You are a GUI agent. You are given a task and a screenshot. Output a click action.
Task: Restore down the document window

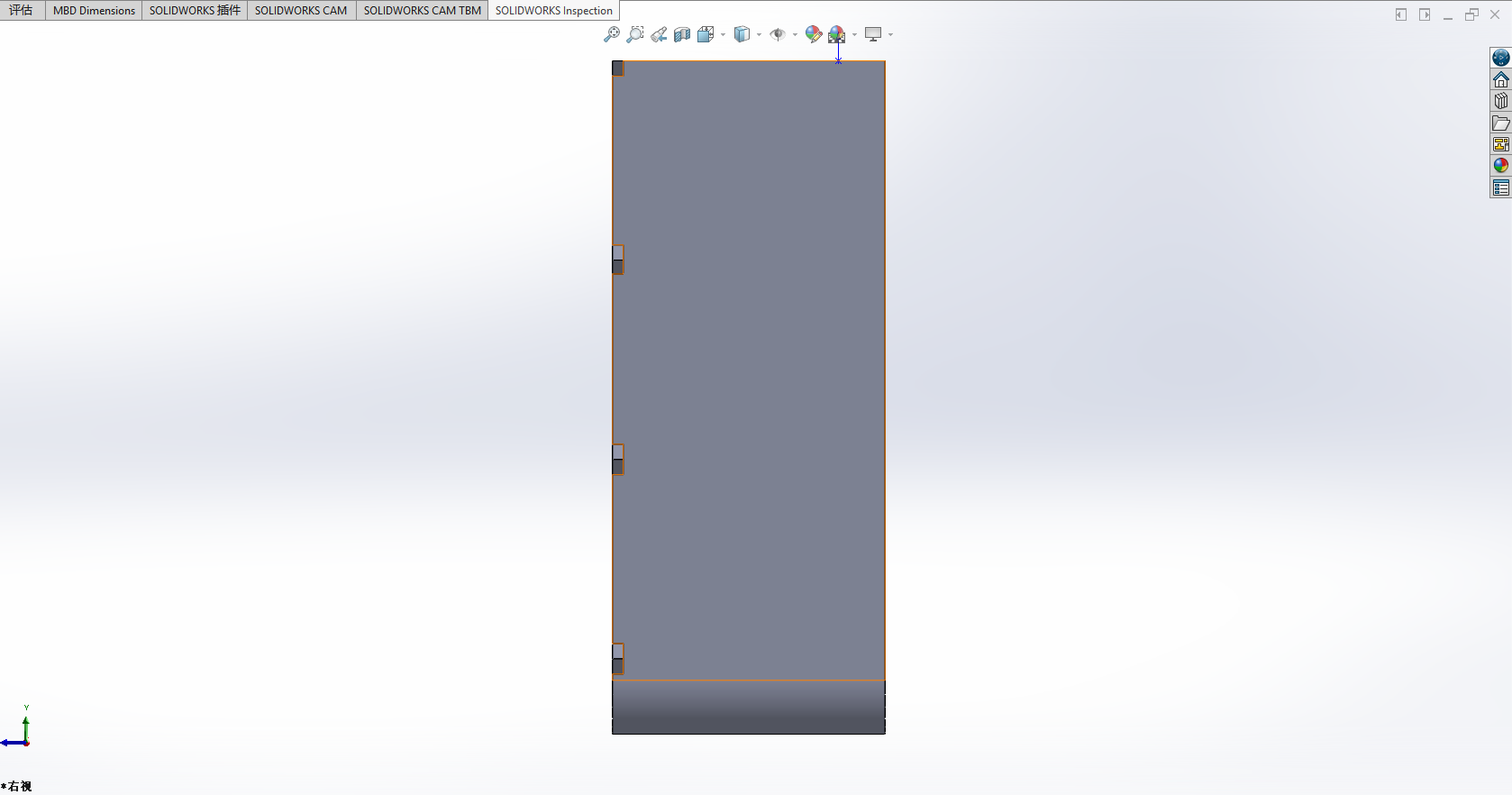(x=1471, y=14)
